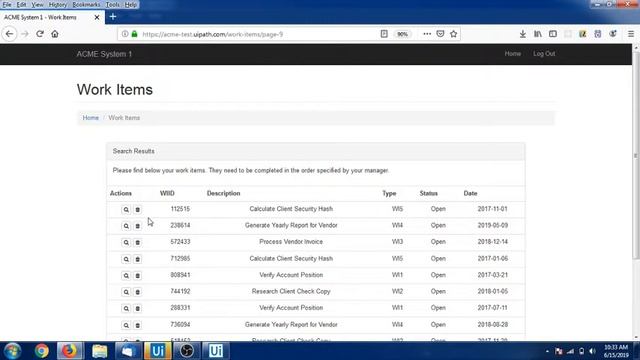Open Chrome from the taskbar
The width and height of the screenshot is (640, 360).
tap(41, 351)
